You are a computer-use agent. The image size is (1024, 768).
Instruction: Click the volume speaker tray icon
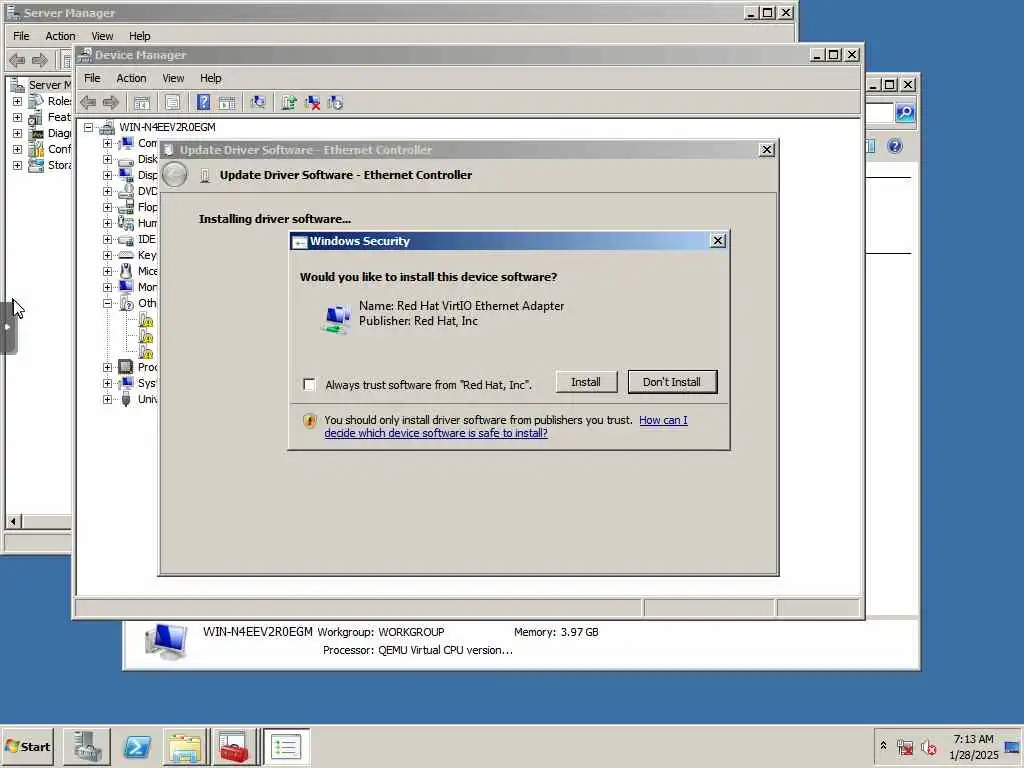[x=928, y=747]
